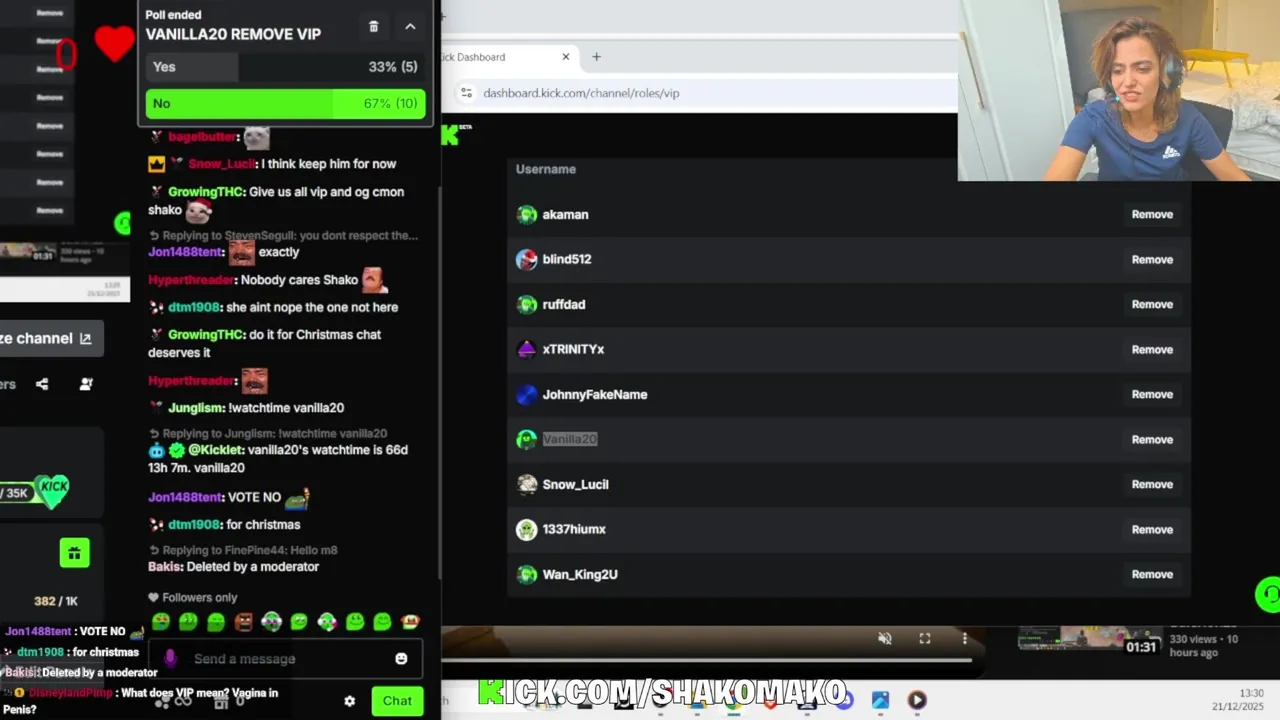Remove ruffdad from VIP list
Image resolution: width=1280 pixels, height=720 pixels.
pos(1152,304)
